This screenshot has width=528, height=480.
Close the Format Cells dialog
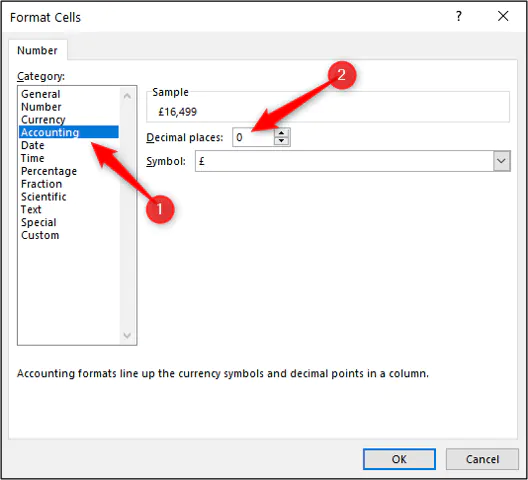point(503,16)
